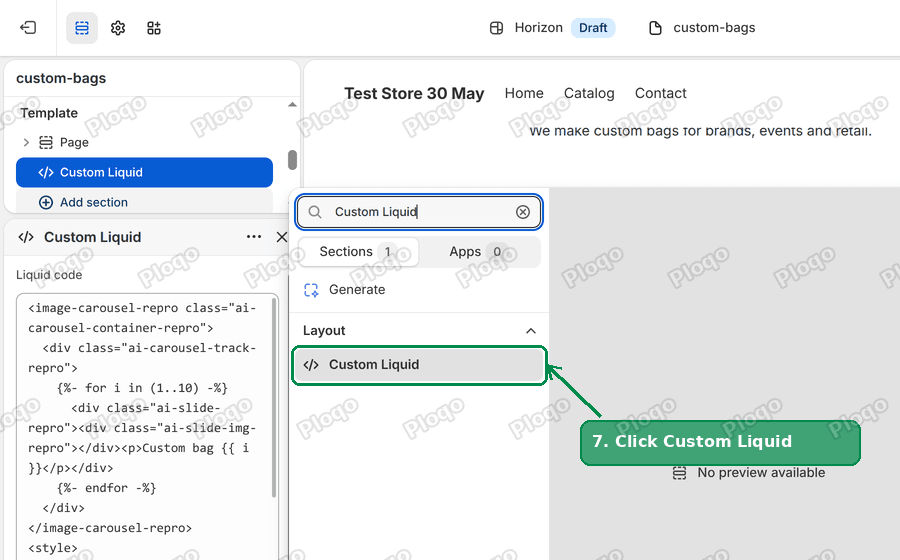Click the scroll-up arrow in Template panel
Image resolution: width=900 pixels, height=560 pixels.
(292, 104)
